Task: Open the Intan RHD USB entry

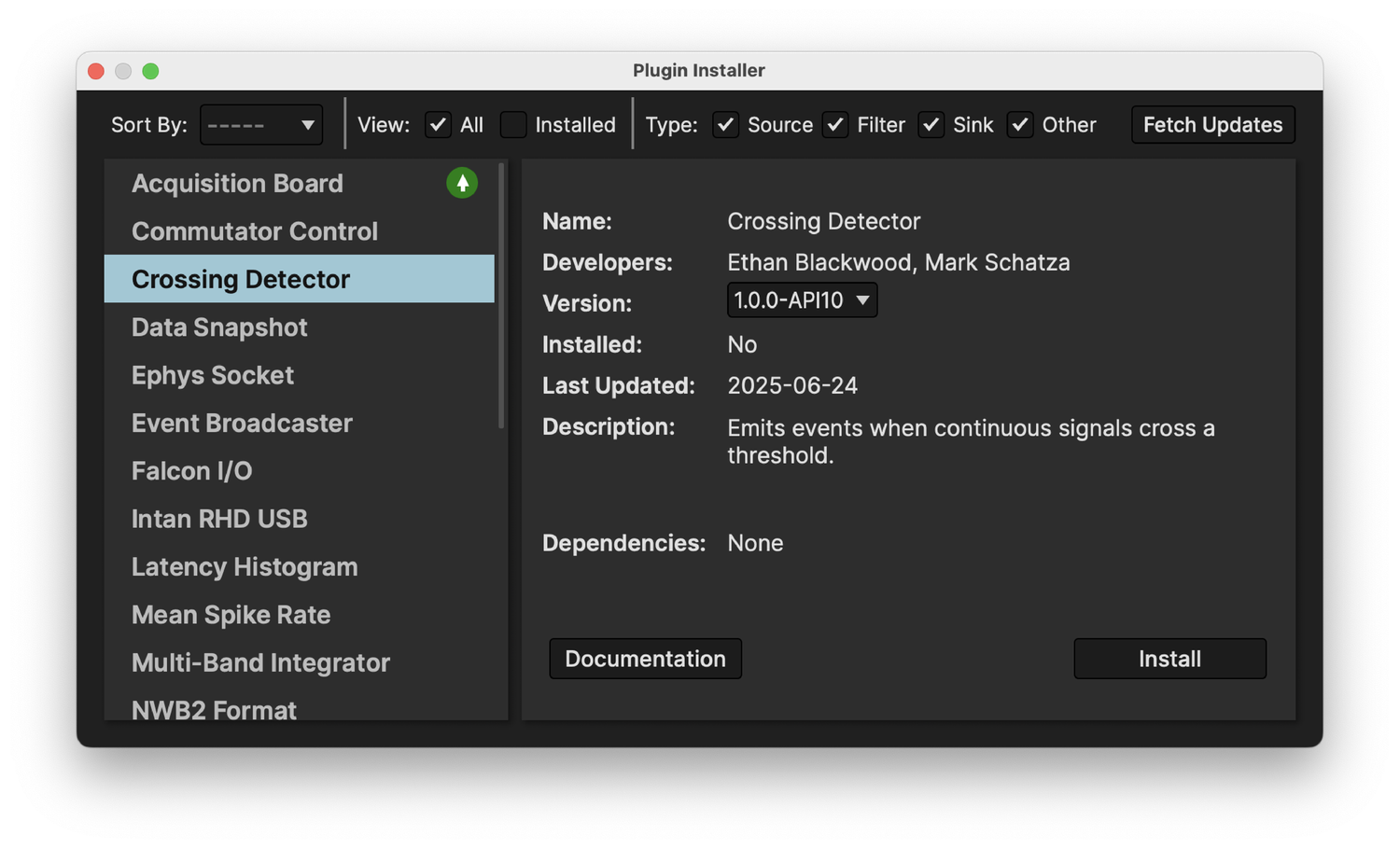Action: pos(219,519)
